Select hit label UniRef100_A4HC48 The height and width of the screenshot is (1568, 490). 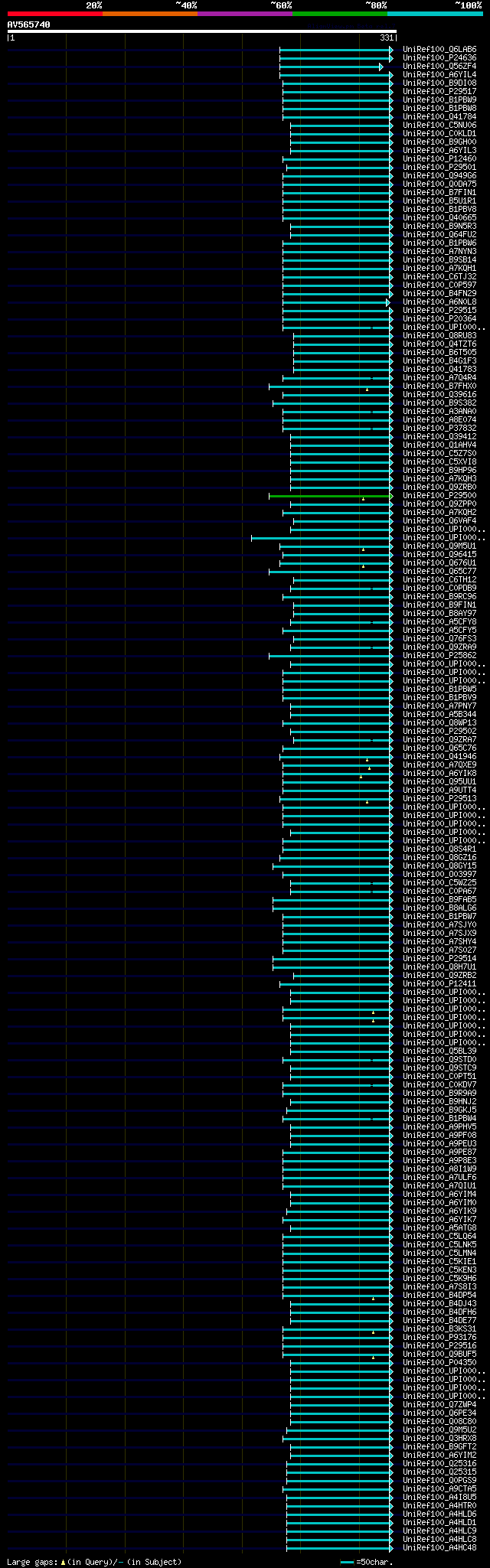439,1548
